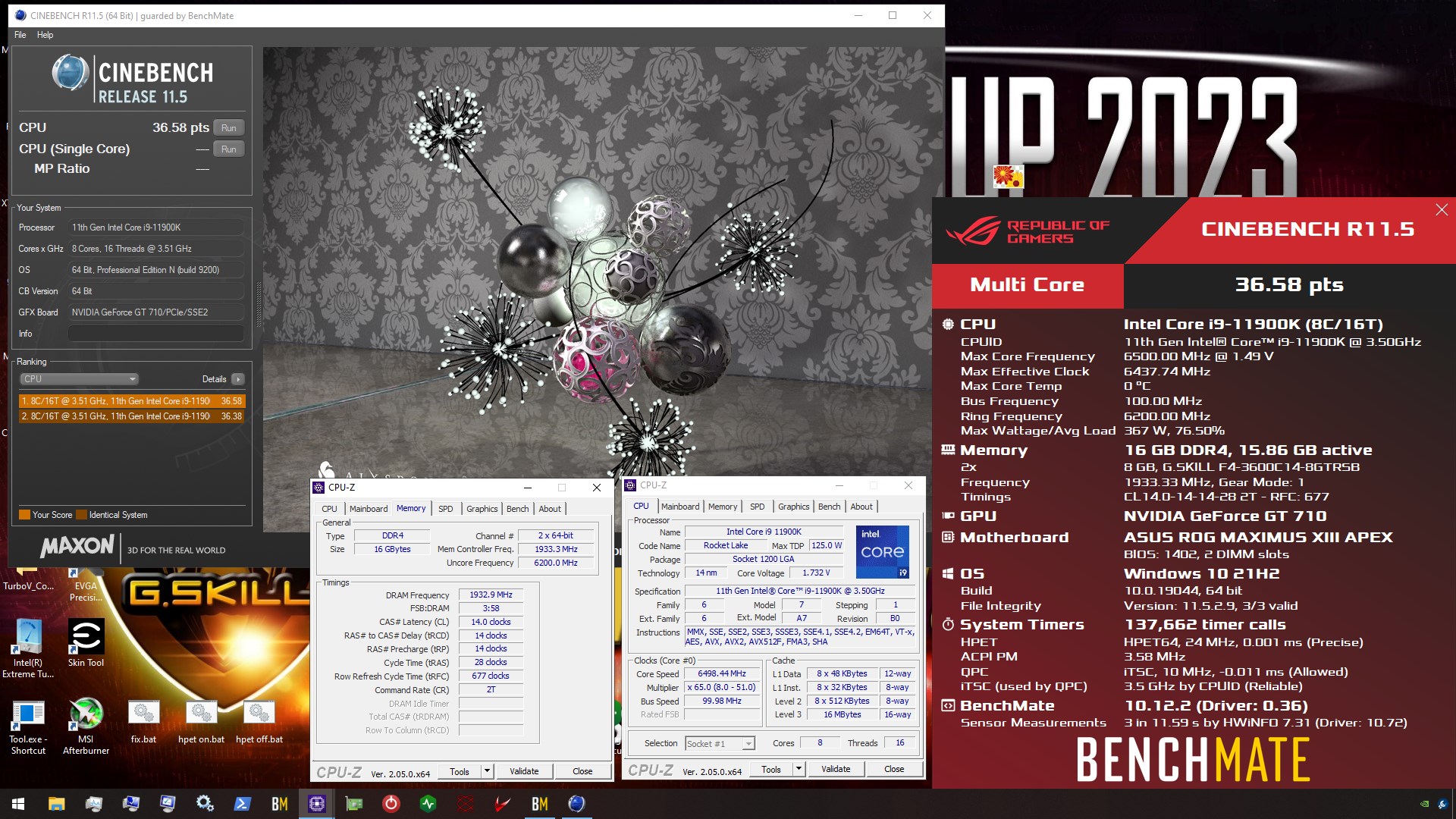Open Tool.exe - Shortcut desktop icon

point(28,727)
